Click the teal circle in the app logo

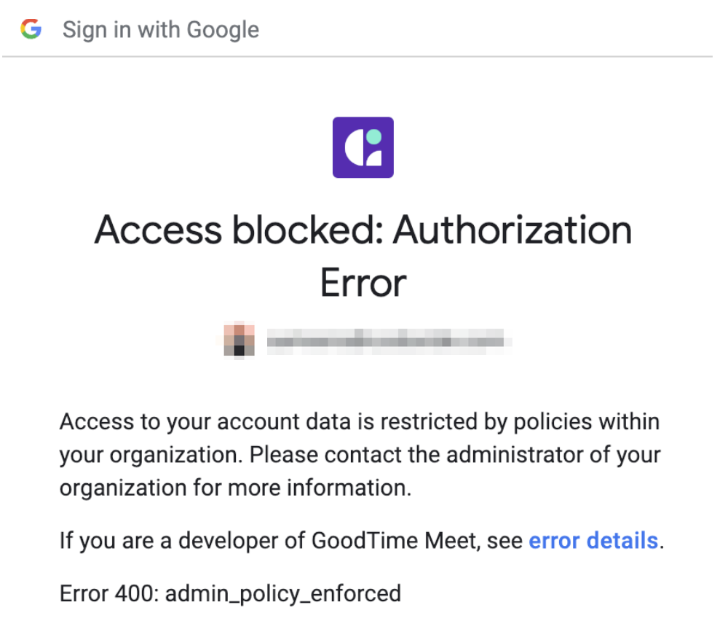click(x=374, y=137)
